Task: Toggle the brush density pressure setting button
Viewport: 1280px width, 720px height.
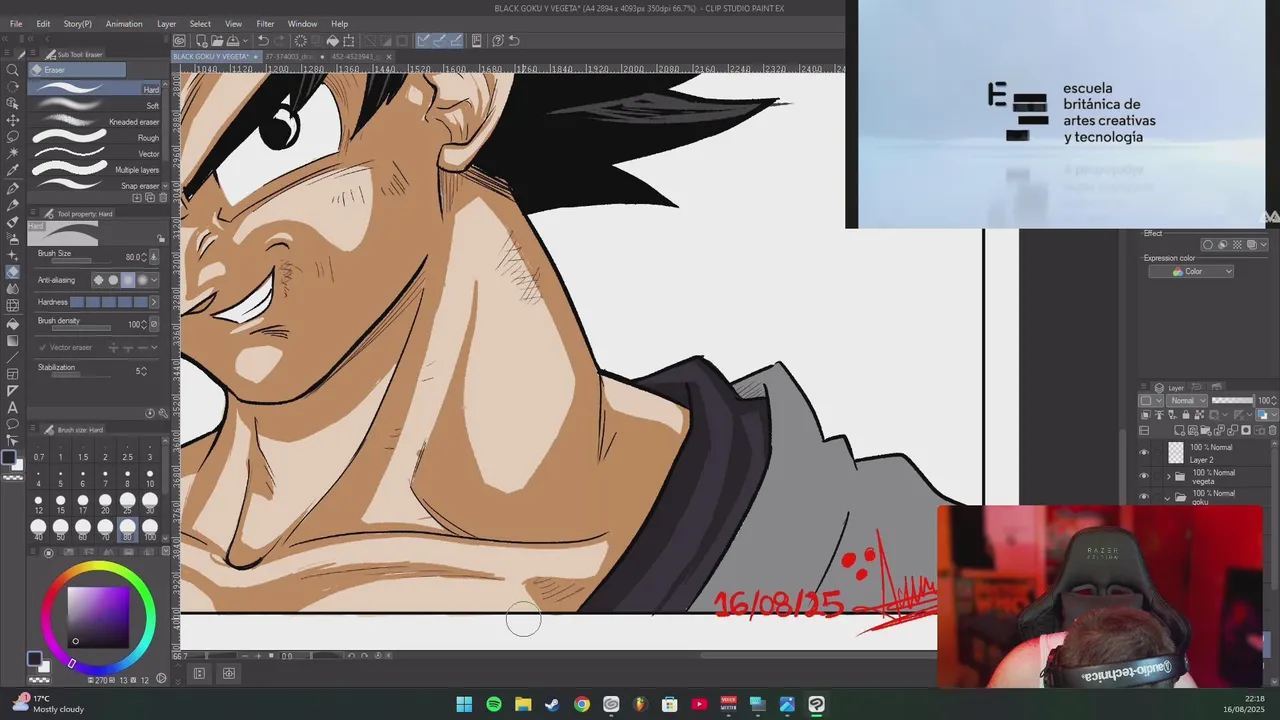Action: pyautogui.click(x=153, y=324)
